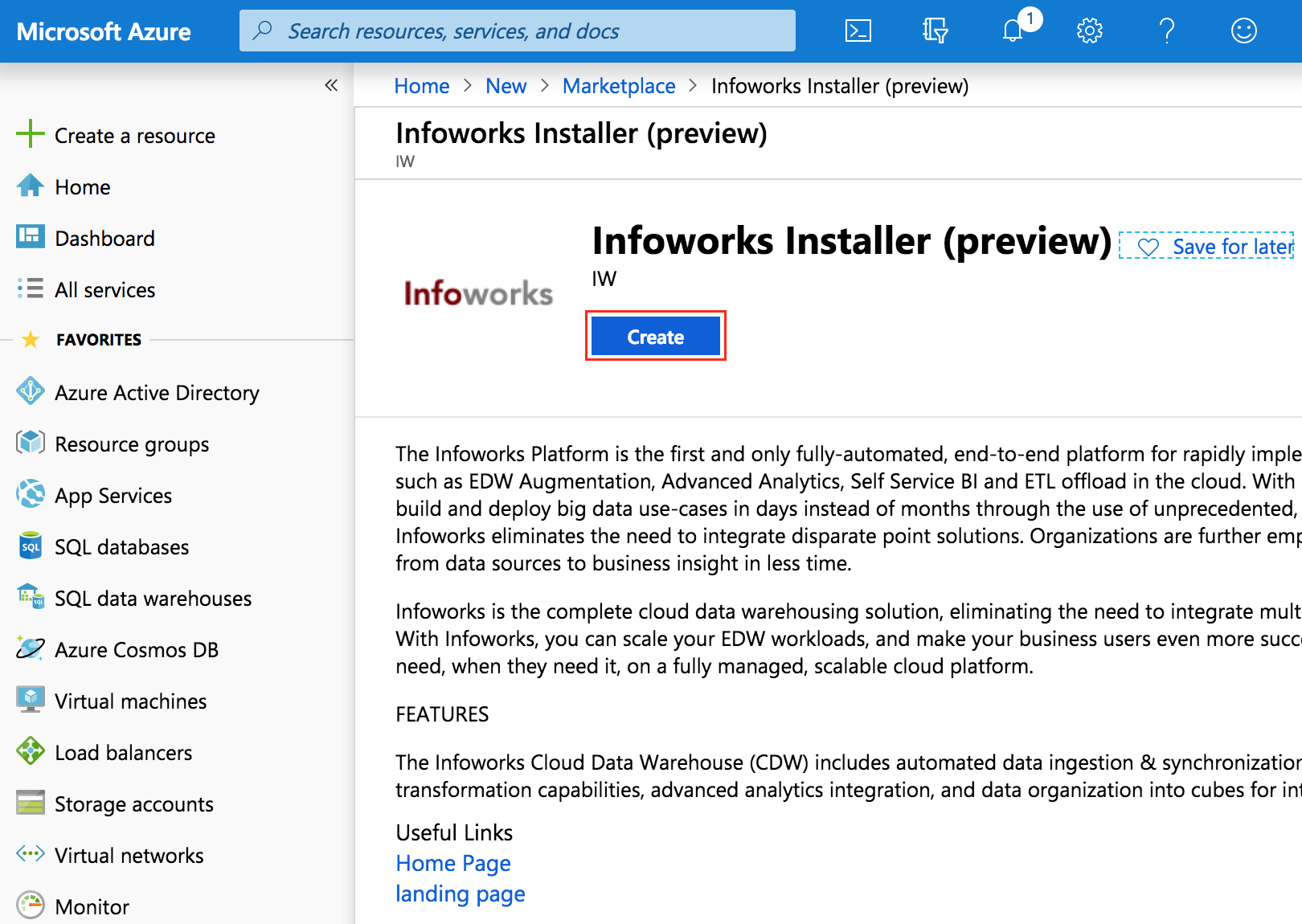Click the Create button for Infoworks Installer
Screen dimensions: 1302x924
click(656, 336)
